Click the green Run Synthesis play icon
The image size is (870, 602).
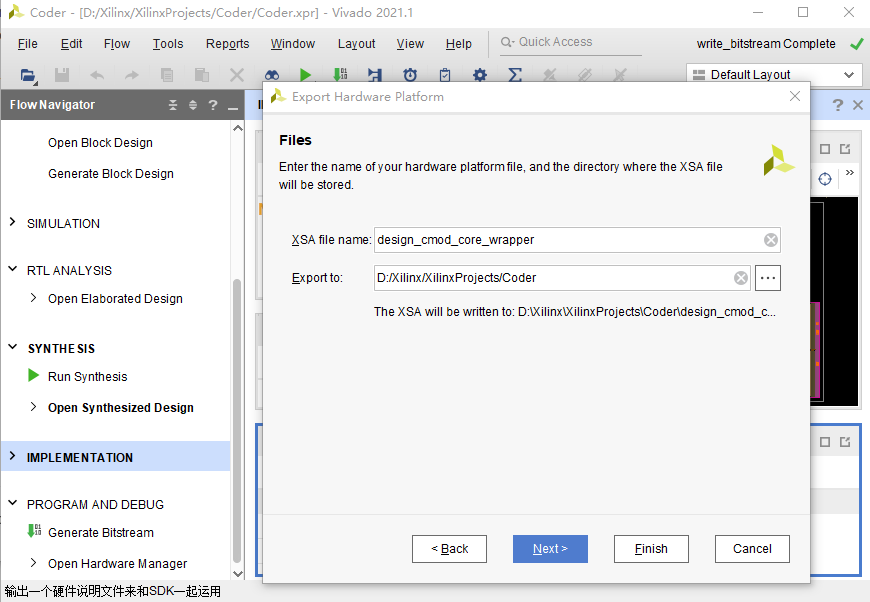(x=33, y=376)
